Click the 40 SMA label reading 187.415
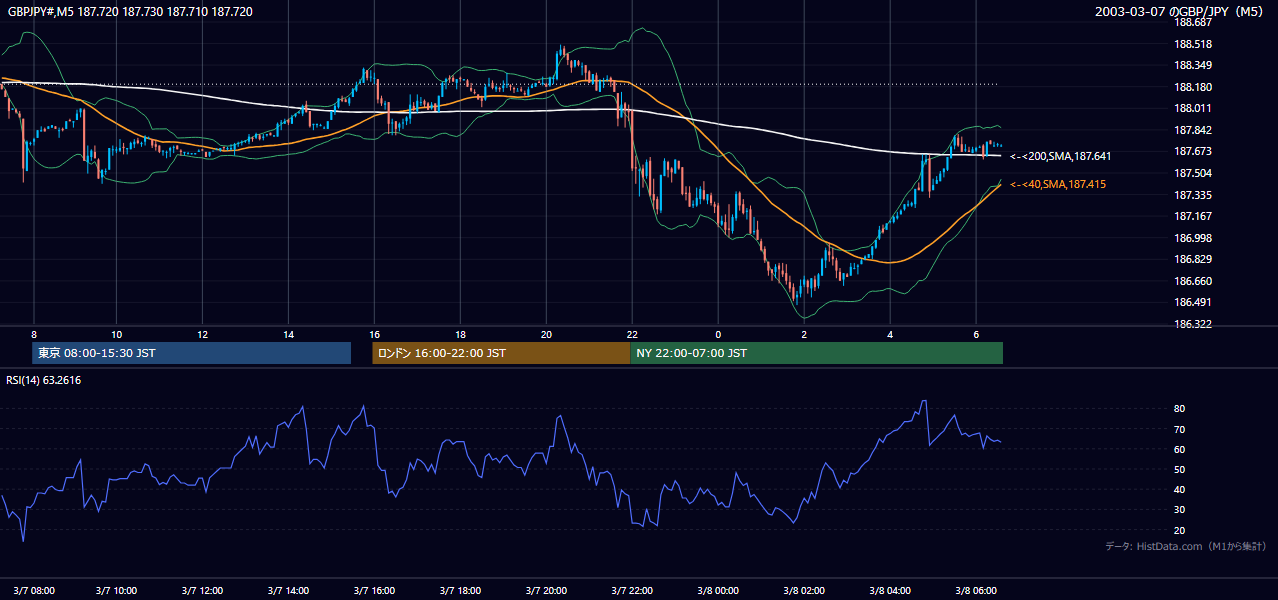Viewport: 1278px width, 600px height. (1058, 184)
